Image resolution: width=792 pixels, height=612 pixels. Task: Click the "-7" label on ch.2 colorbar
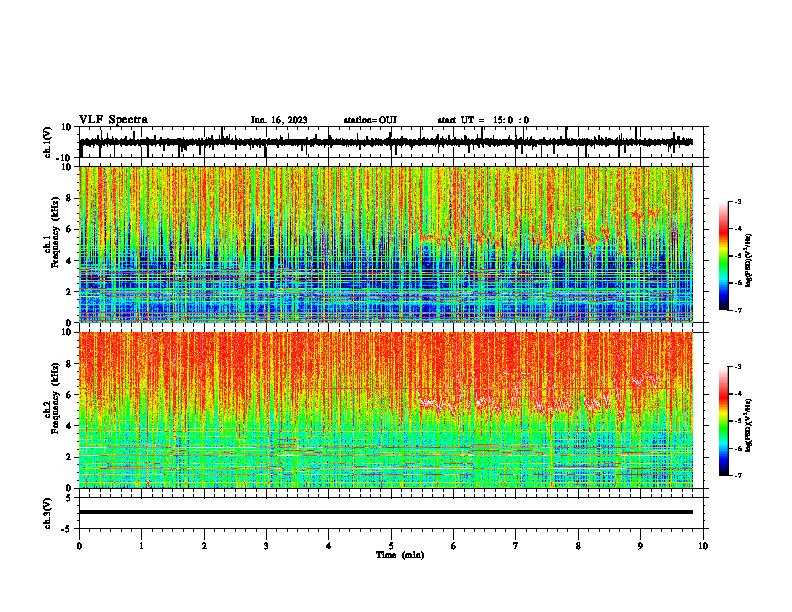738,475
